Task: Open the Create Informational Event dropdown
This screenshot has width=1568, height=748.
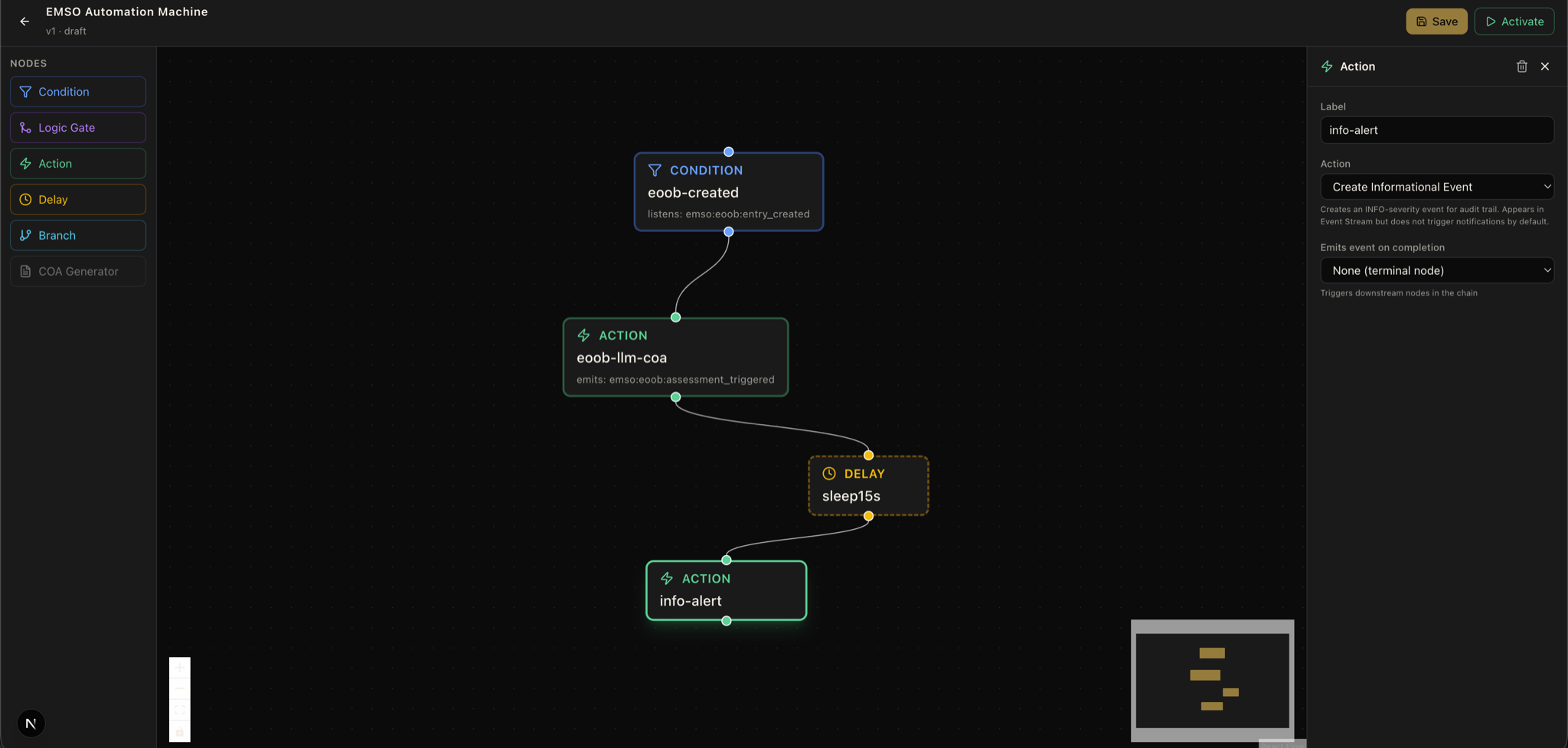Action: click(1436, 187)
